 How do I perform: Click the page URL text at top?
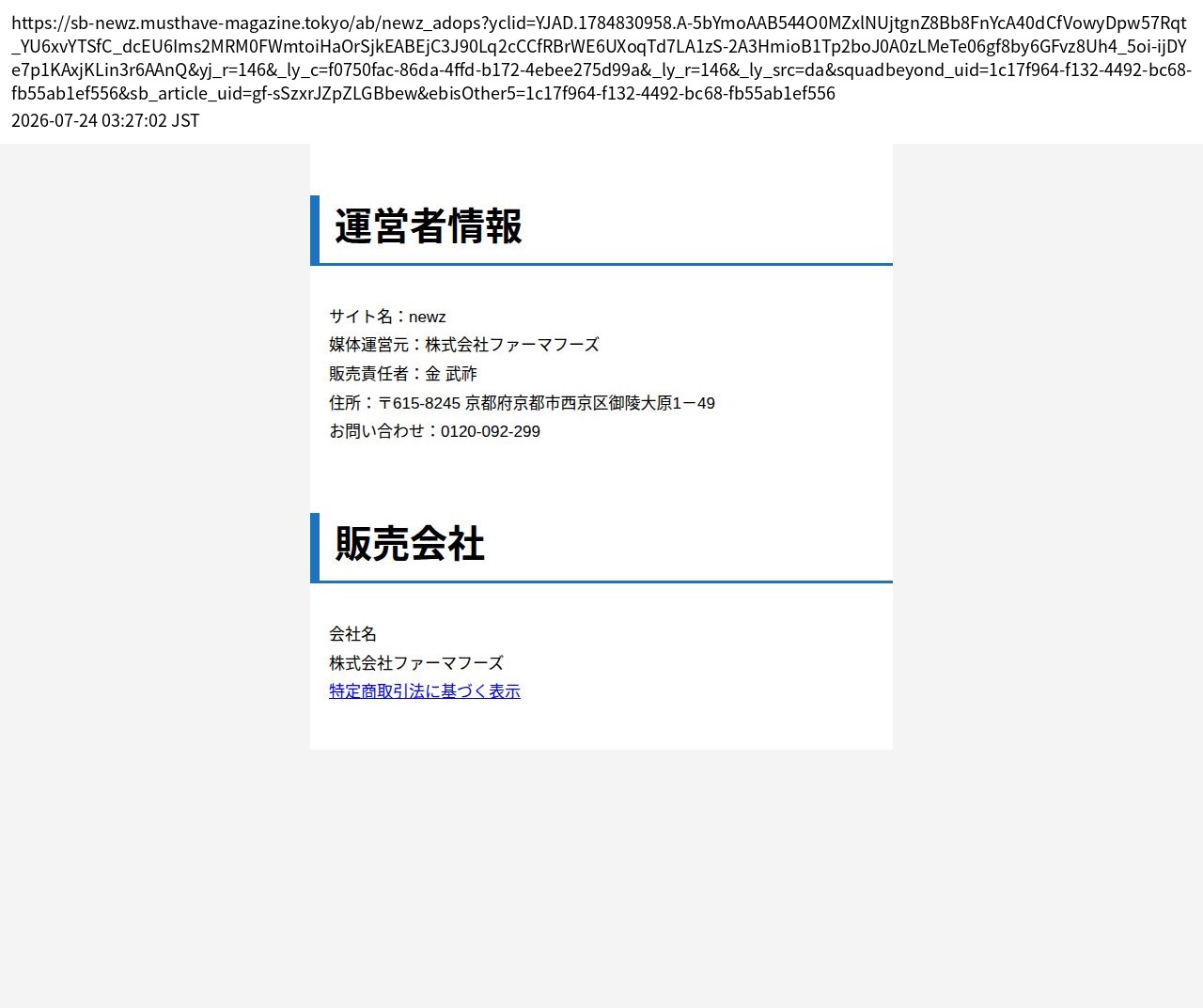pos(601,58)
